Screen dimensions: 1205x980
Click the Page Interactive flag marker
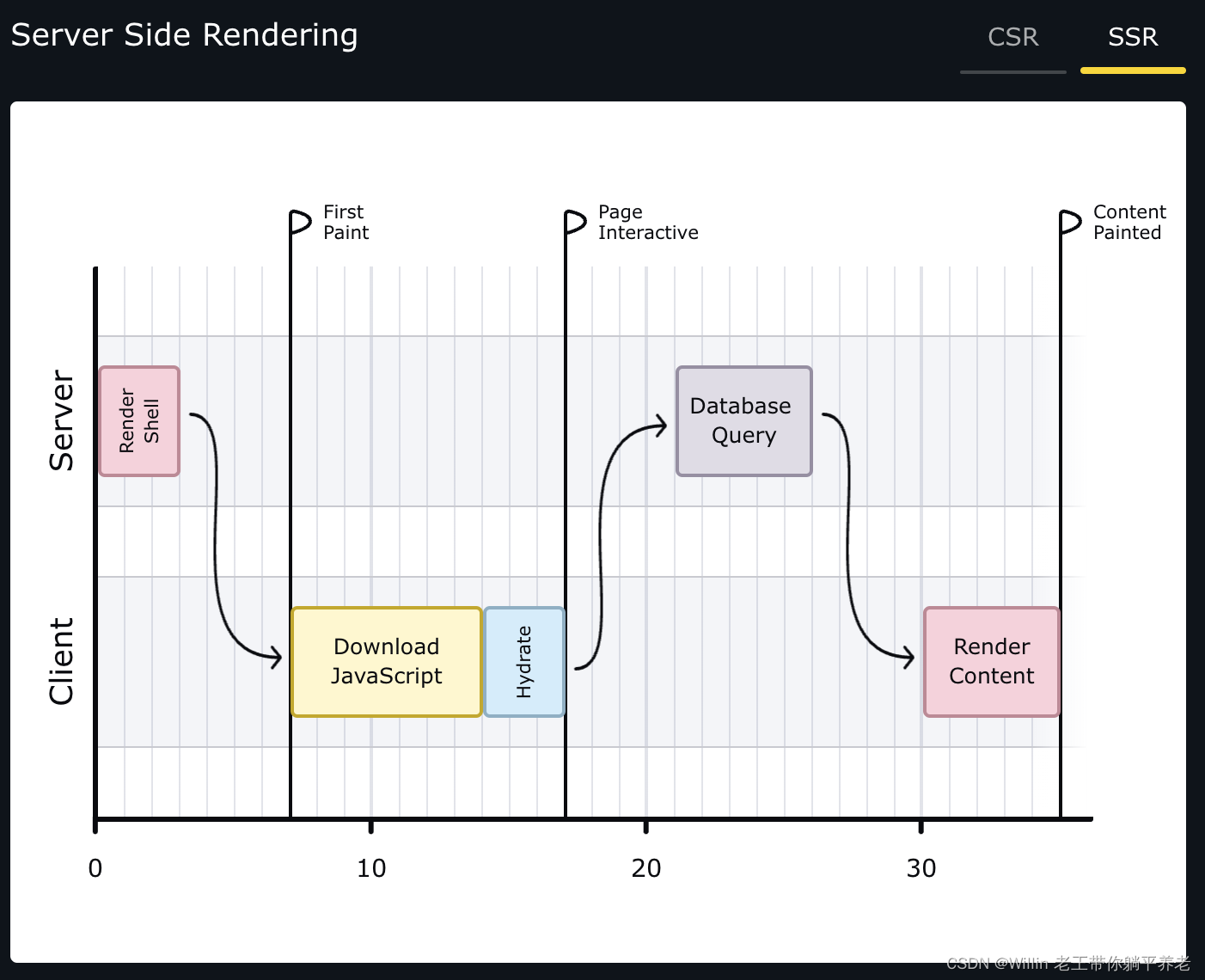[575, 222]
